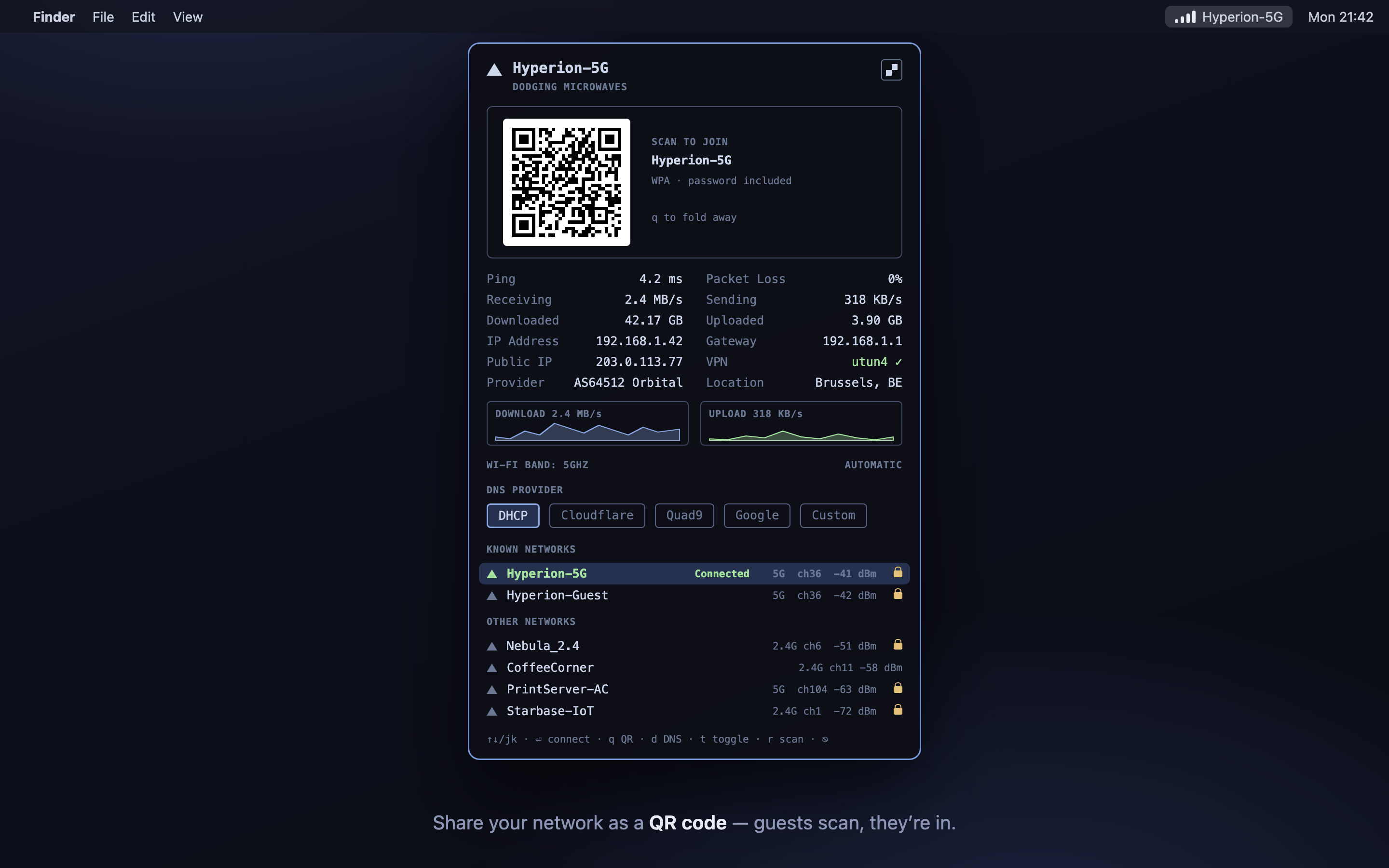Click the lock icon on Hyperion-Guest row
1389x868 pixels.
pos(898,594)
